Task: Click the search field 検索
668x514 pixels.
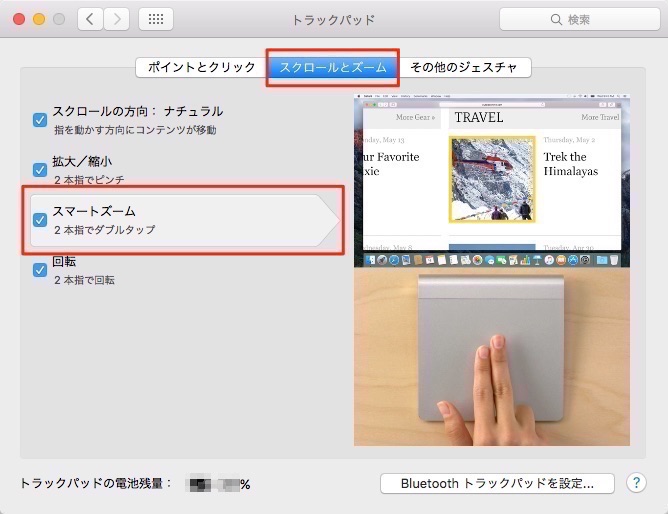Action: [579, 19]
